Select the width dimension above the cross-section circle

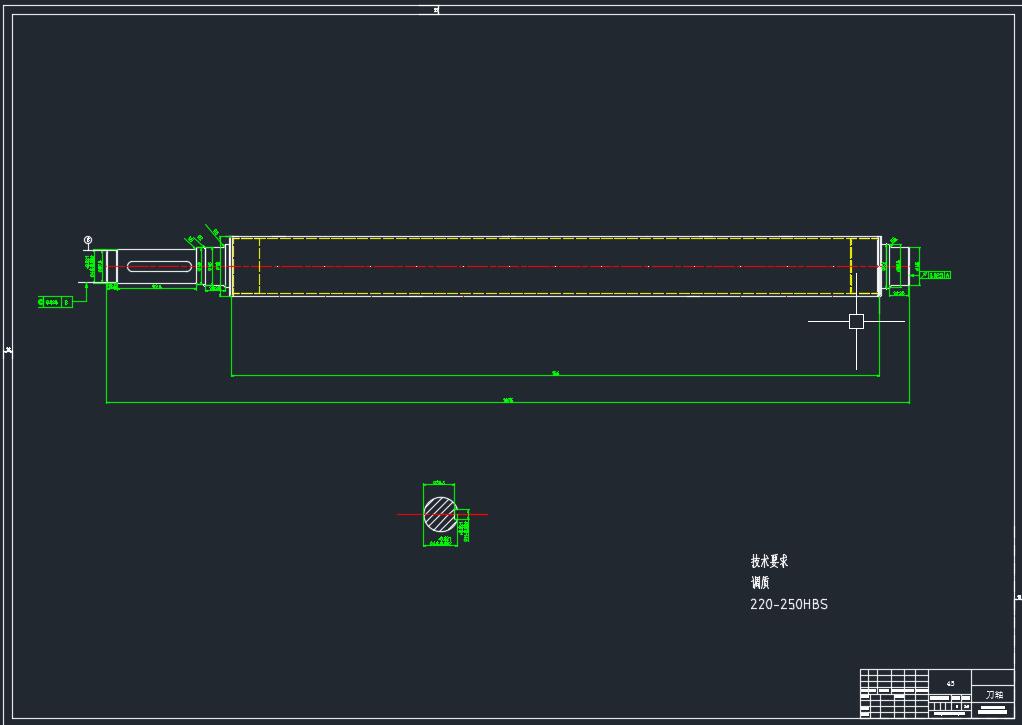pos(438,483)
